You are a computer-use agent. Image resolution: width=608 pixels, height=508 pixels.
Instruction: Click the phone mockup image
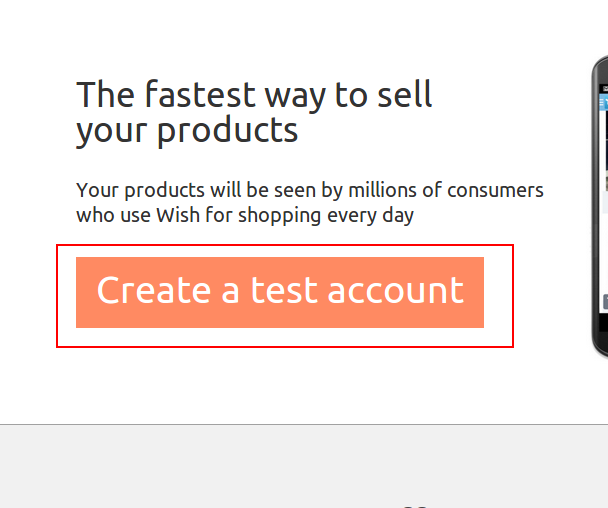(601, 200)
